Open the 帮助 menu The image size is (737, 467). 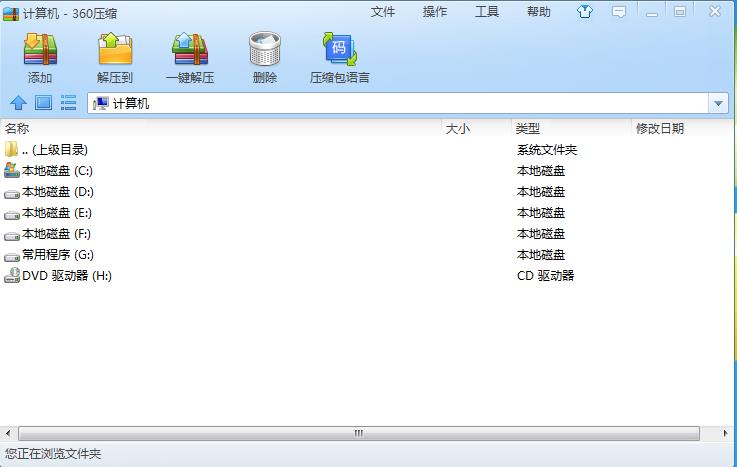point(539,12)
